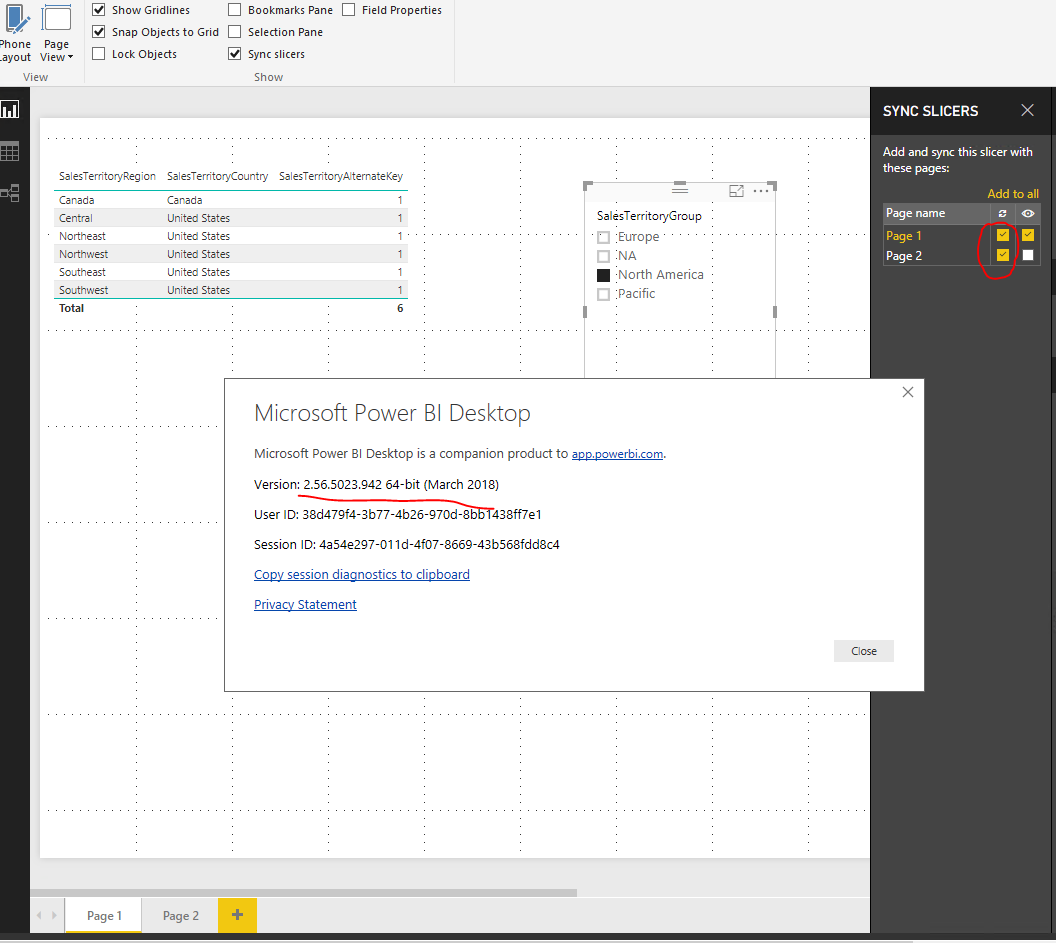The image size is (1056, 943).
Task: Click the Total row label
Action: pos(71,308)
